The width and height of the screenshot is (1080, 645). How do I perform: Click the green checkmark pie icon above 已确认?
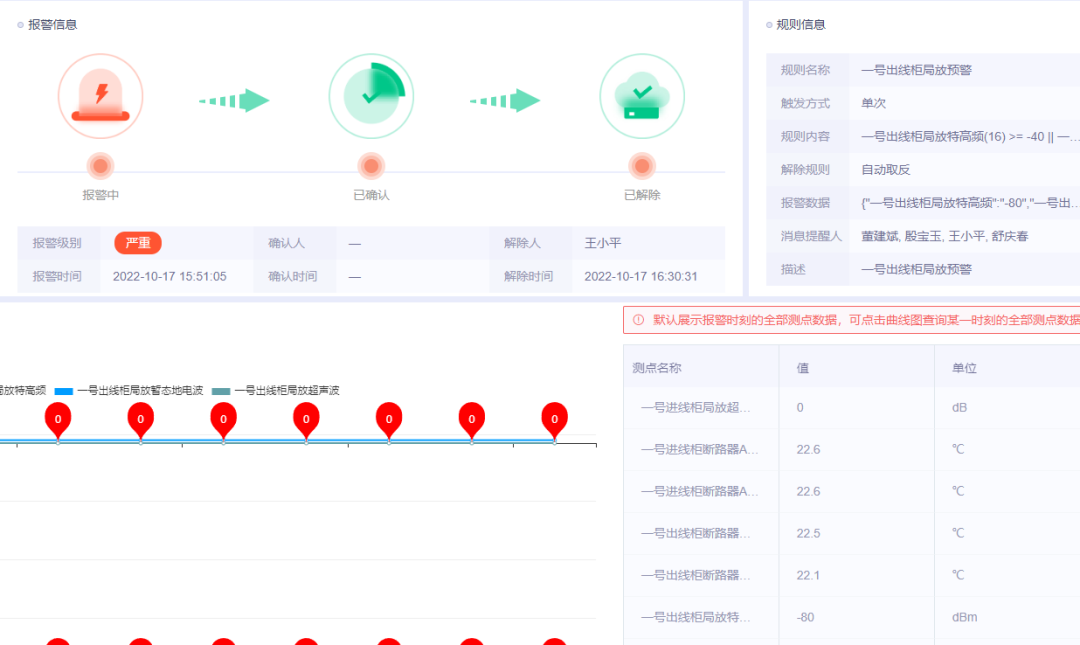pyautogui.click(x=371, y=96)
